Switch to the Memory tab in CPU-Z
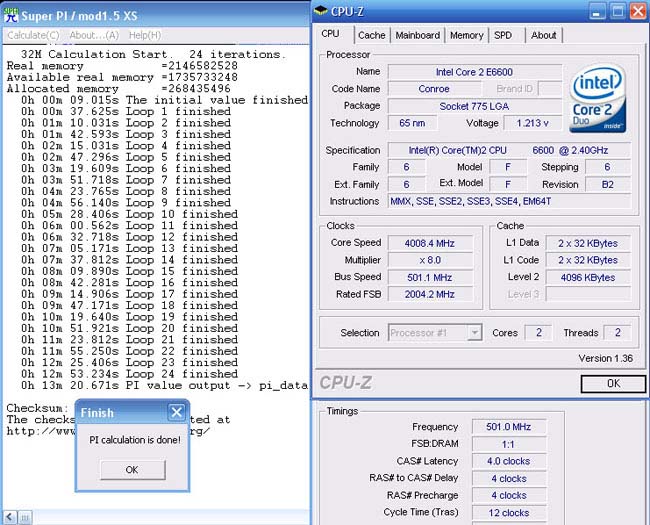 (x=467, y=35)
